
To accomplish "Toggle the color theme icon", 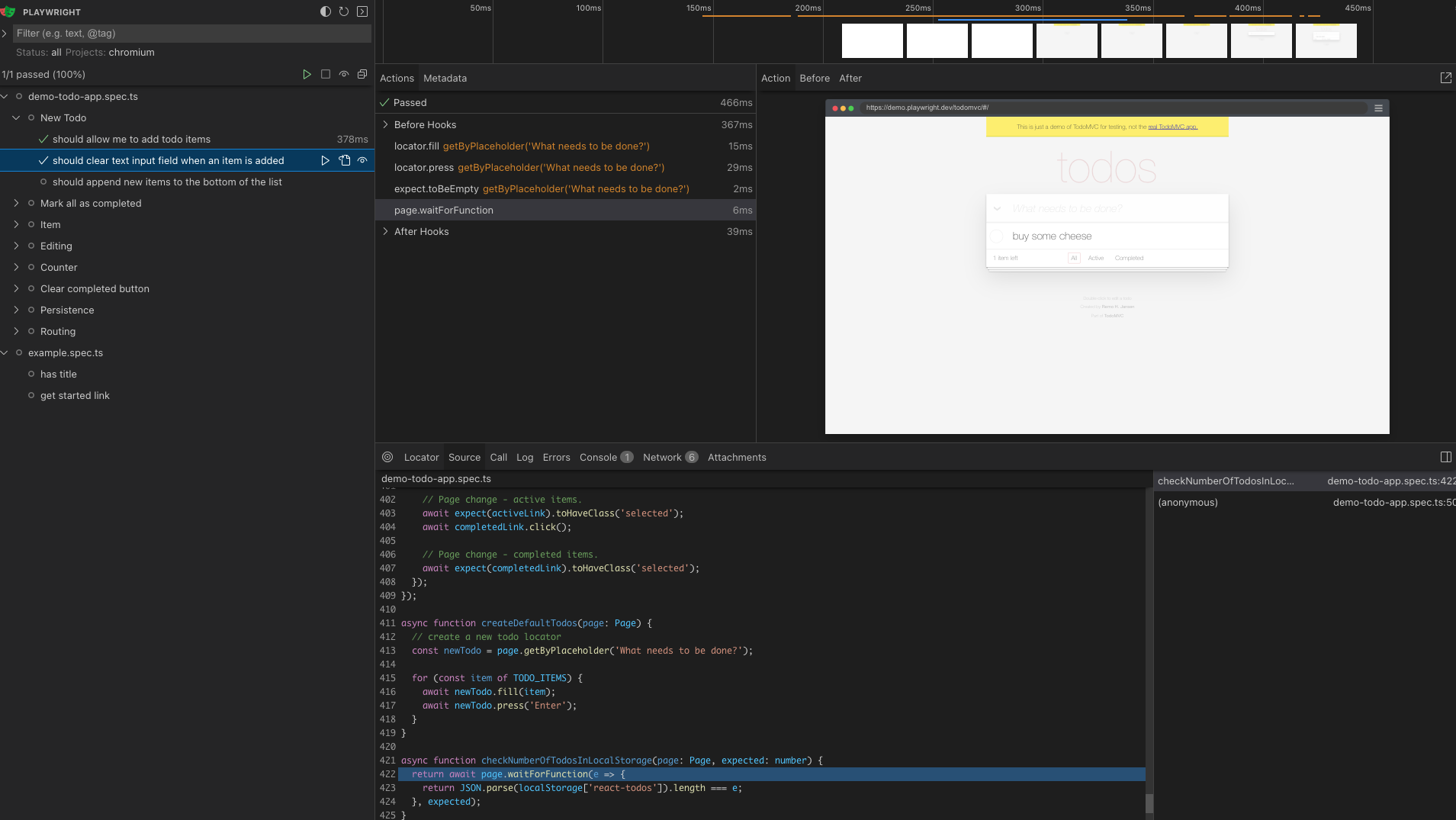I will click(326, 11).
